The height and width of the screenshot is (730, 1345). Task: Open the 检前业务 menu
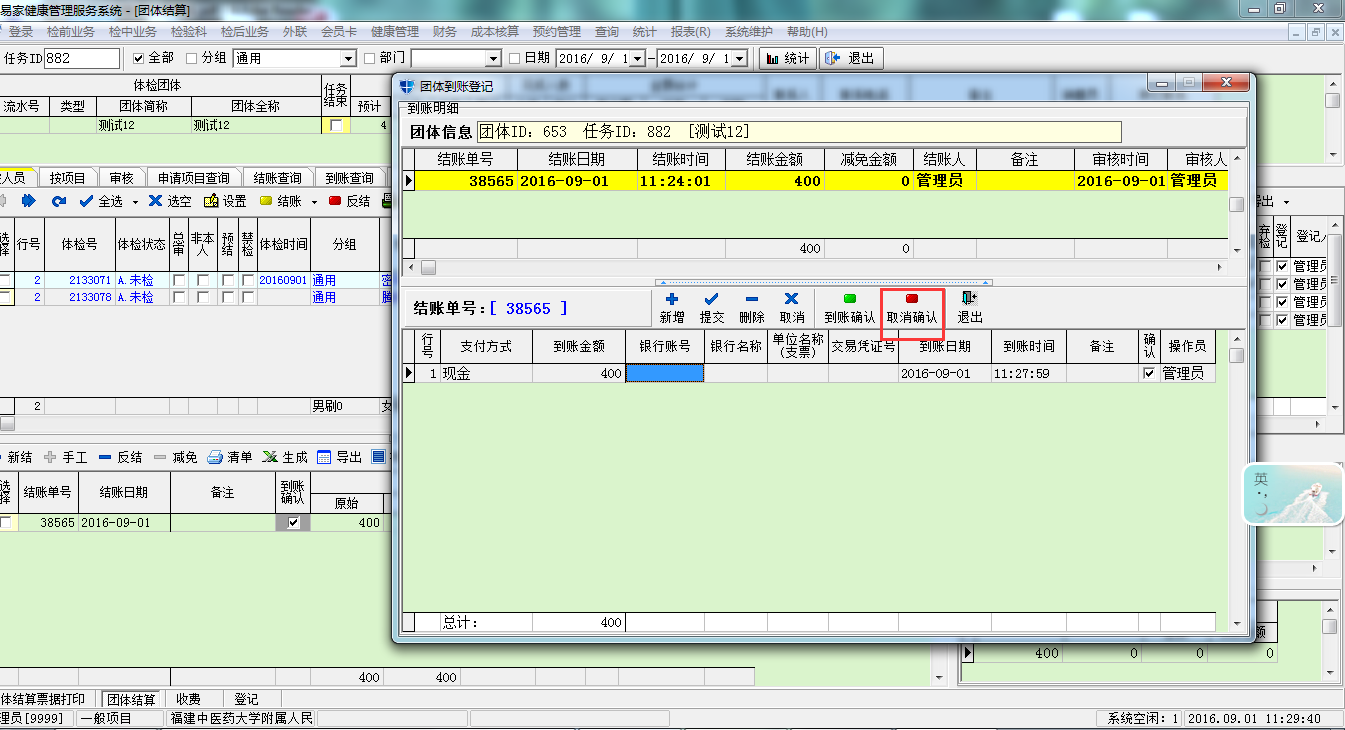point(71,32)
